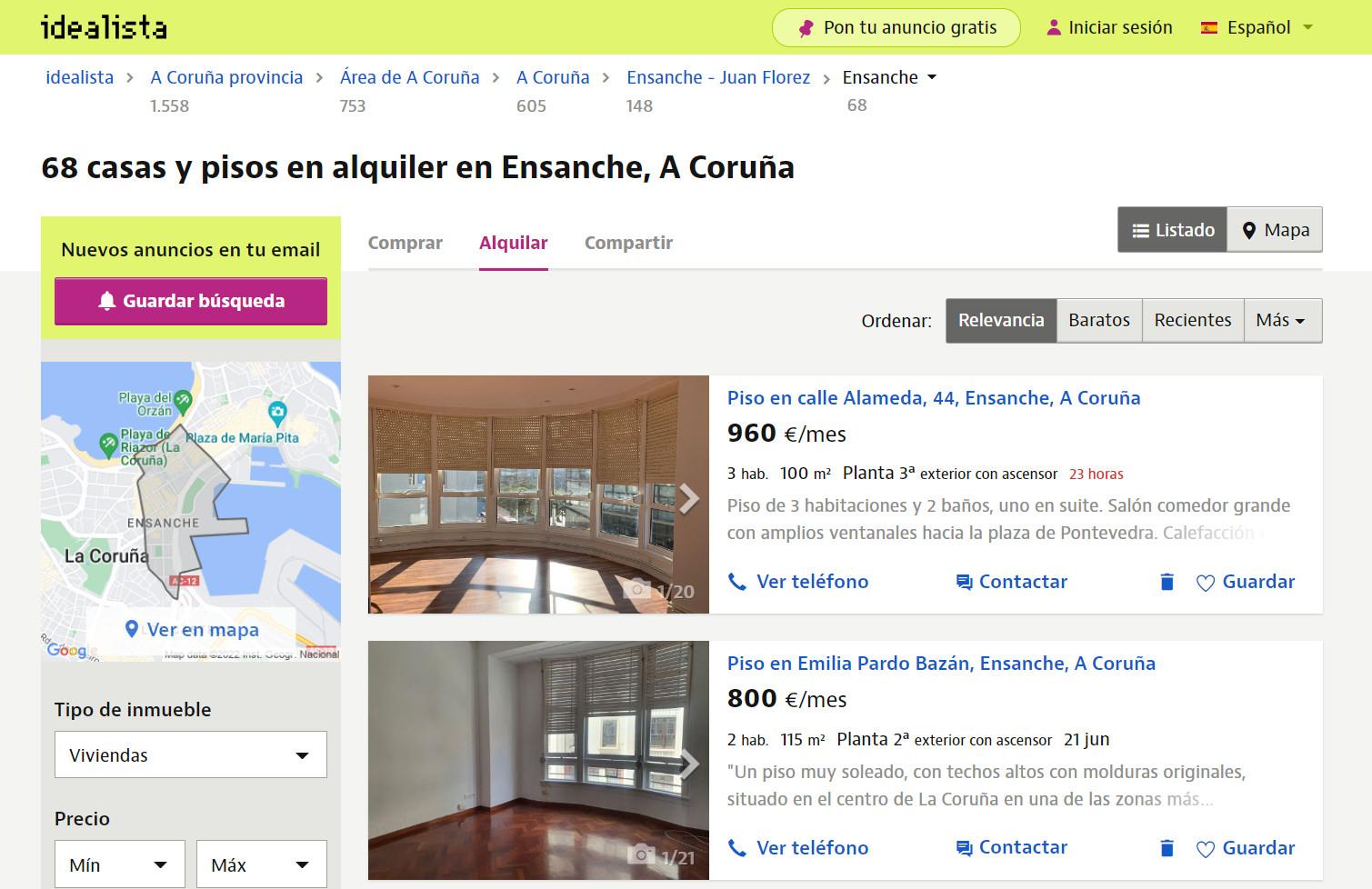This screenshot has height=889, width=1372.
Task: Show next photo of Emilia Pardo Bazán listing
Action: [689, 764]
